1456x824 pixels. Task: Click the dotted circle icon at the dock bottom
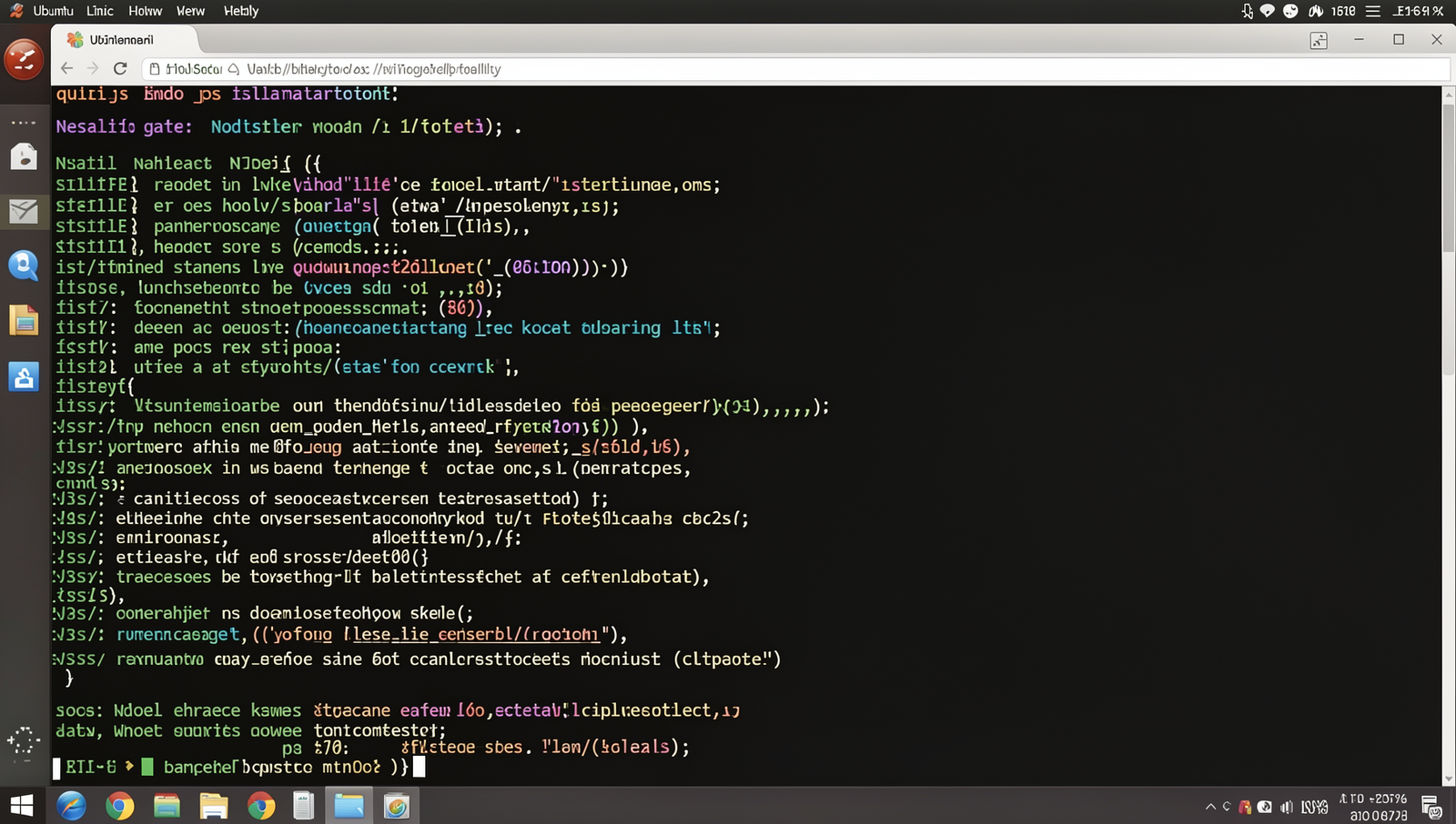(x=24, y=742)
